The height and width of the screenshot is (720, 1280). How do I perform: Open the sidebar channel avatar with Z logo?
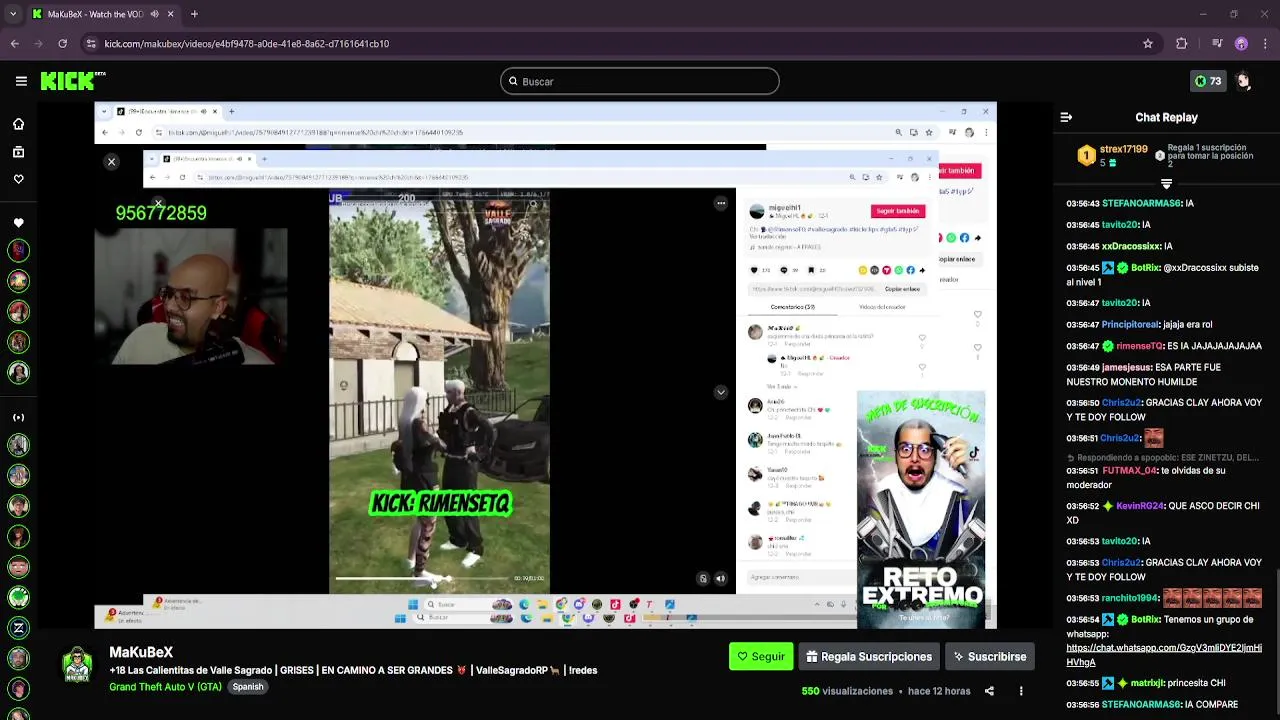pos(18,628)
